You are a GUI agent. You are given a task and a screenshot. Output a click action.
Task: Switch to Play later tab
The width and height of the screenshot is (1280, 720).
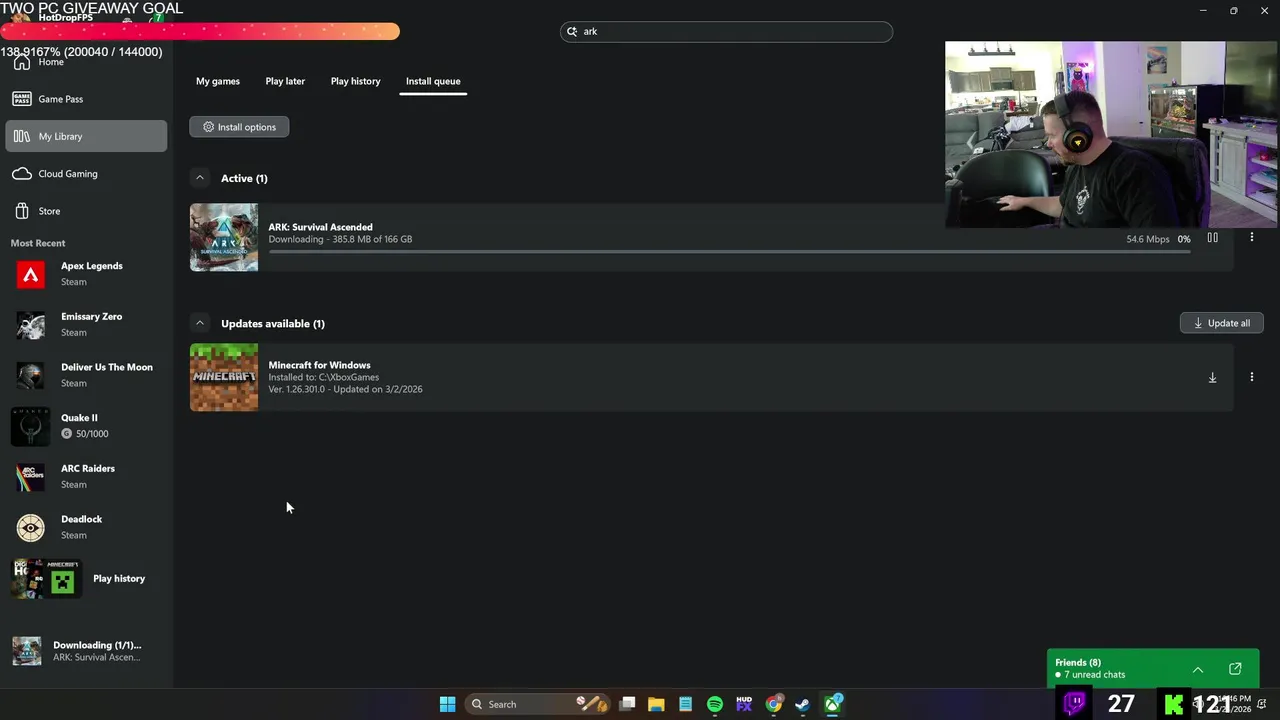(285, 81)
